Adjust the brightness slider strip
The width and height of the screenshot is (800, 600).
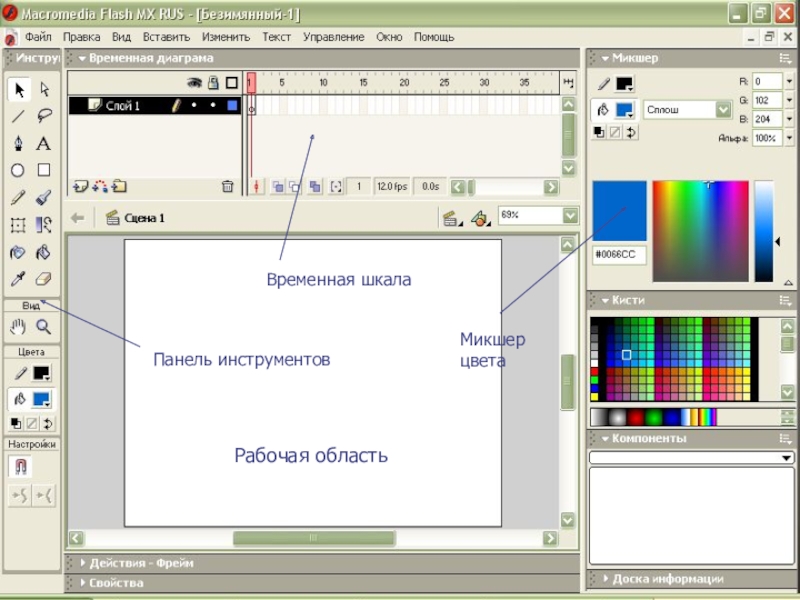[x=764, y=231]
